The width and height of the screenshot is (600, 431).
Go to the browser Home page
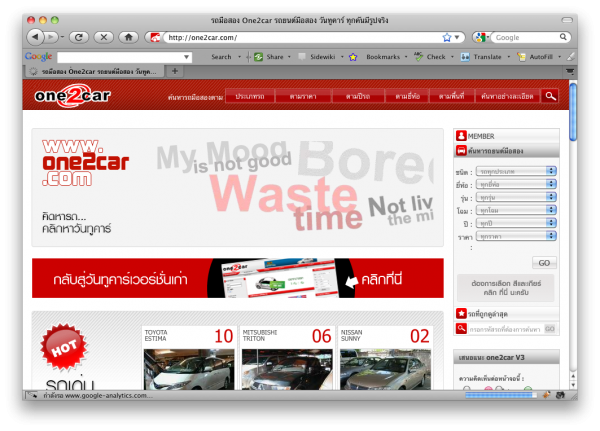129,37
